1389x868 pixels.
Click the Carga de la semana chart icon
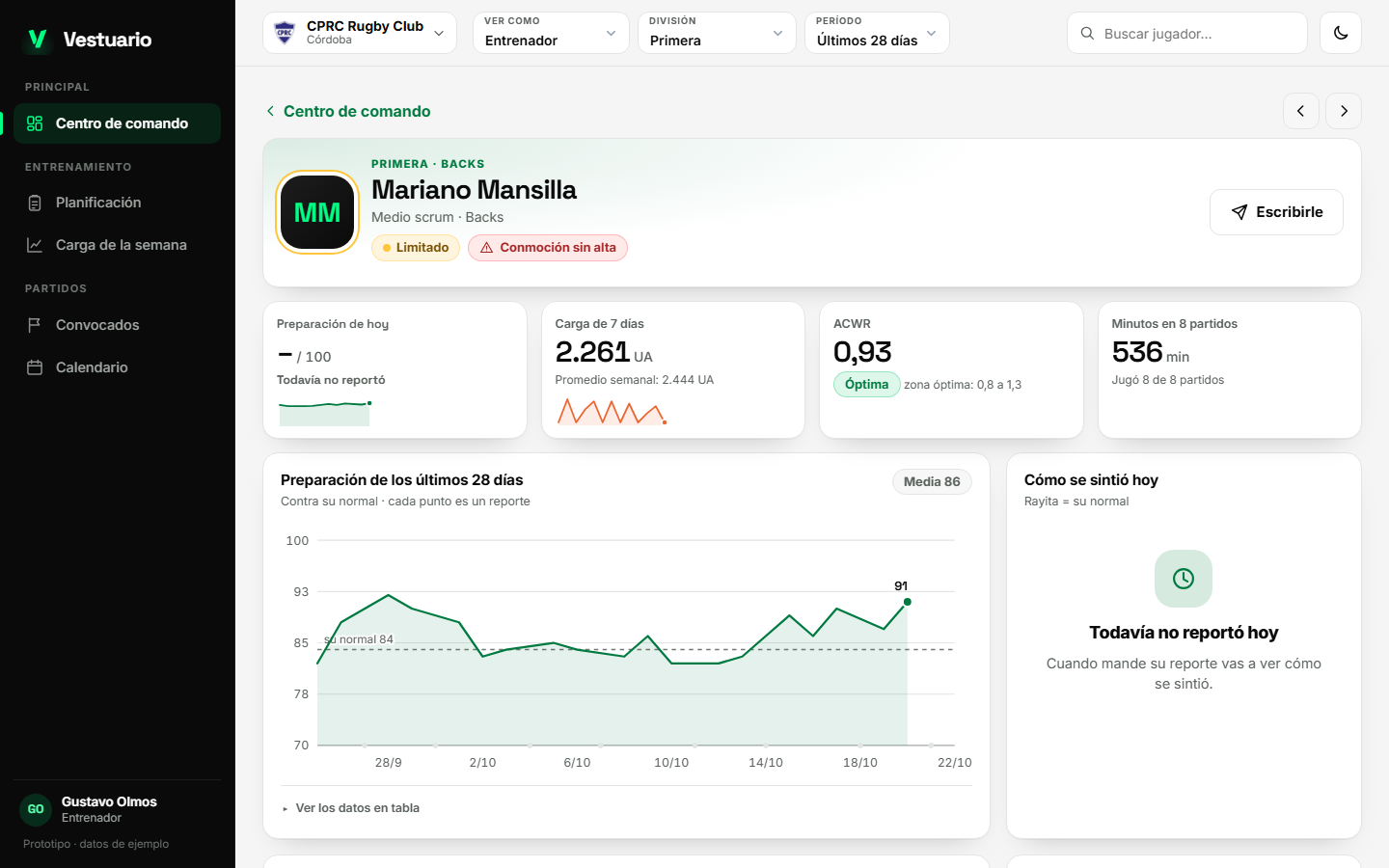tap(35, 245)
